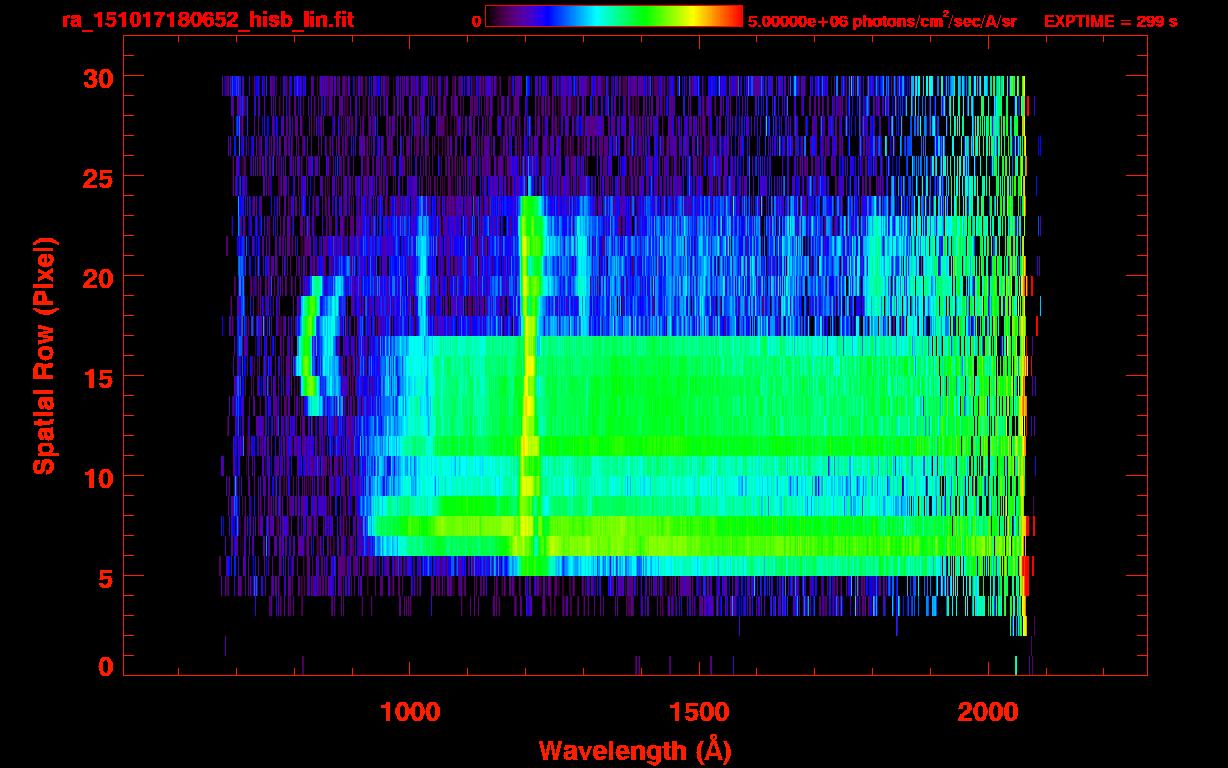Click the EXPTIME = 299 s text
Image resolution: width=1228 pixels, height=768 pixels.
1110,21
